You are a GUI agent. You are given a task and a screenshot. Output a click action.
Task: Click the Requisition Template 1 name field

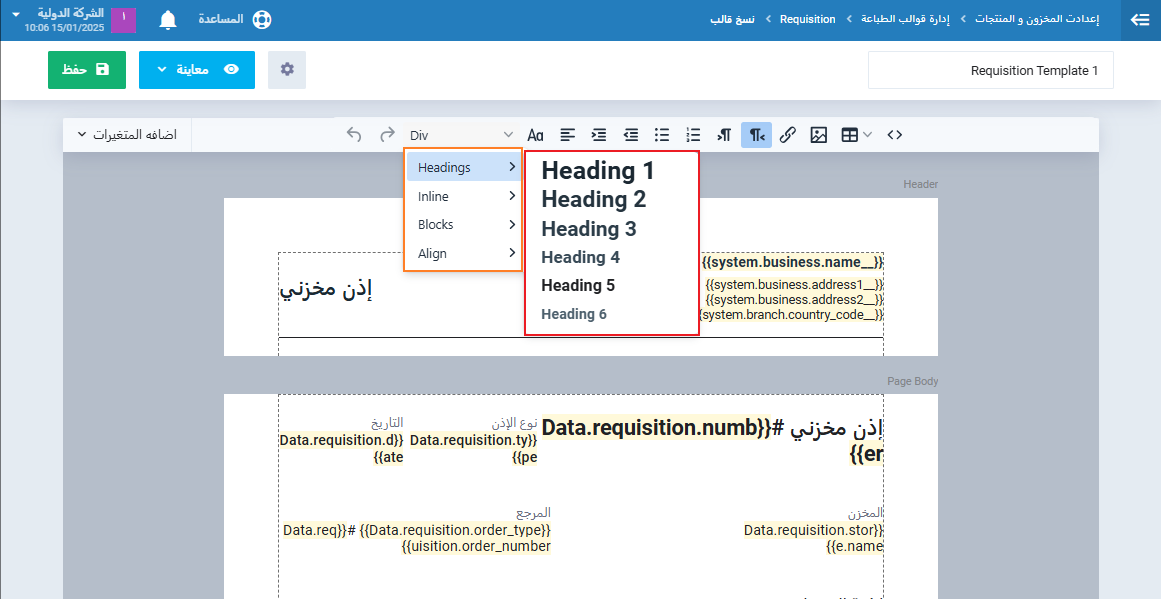click(990, 71)
